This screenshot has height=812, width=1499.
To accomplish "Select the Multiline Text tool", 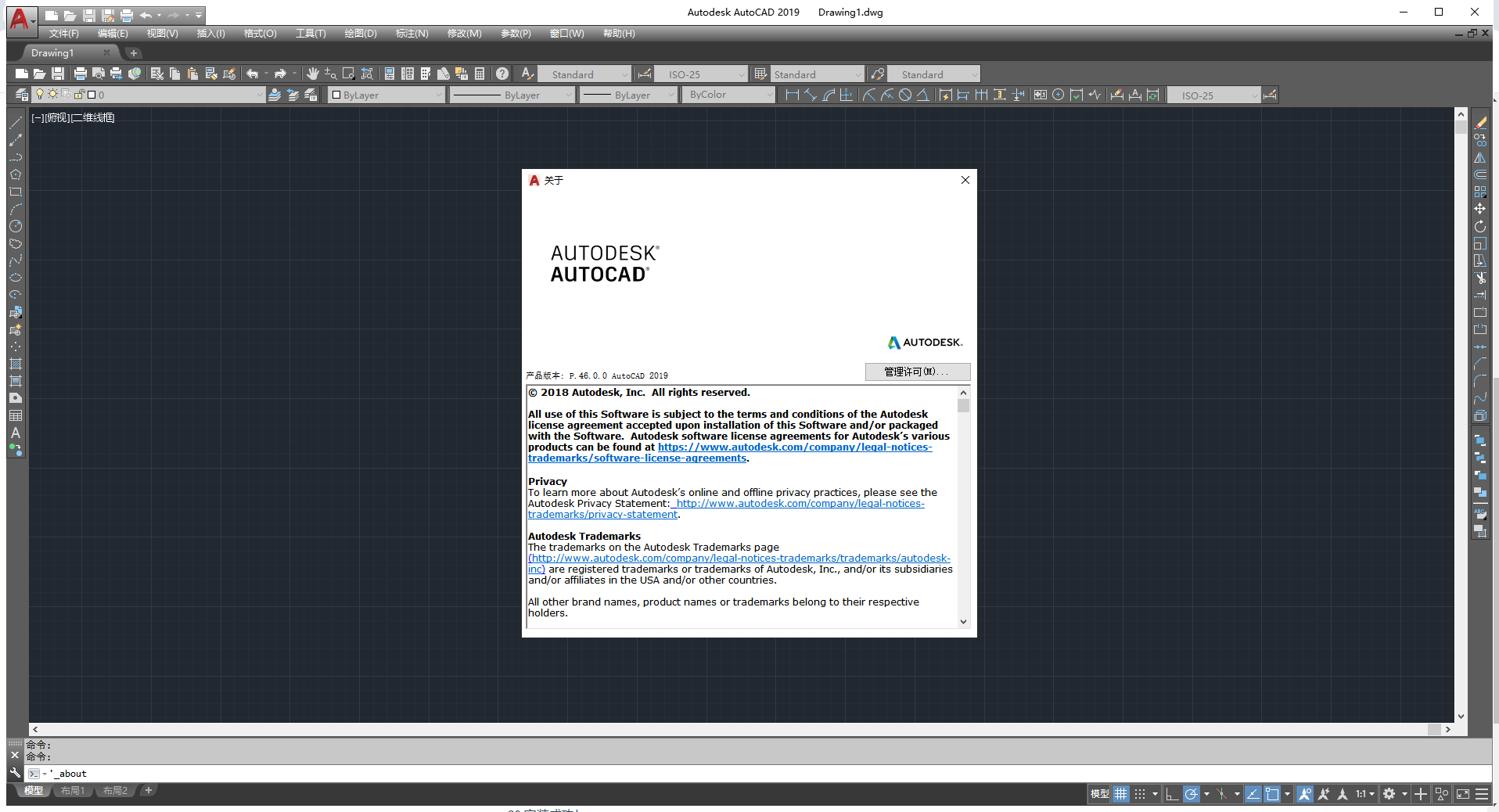I will click(x=15, y=433).
